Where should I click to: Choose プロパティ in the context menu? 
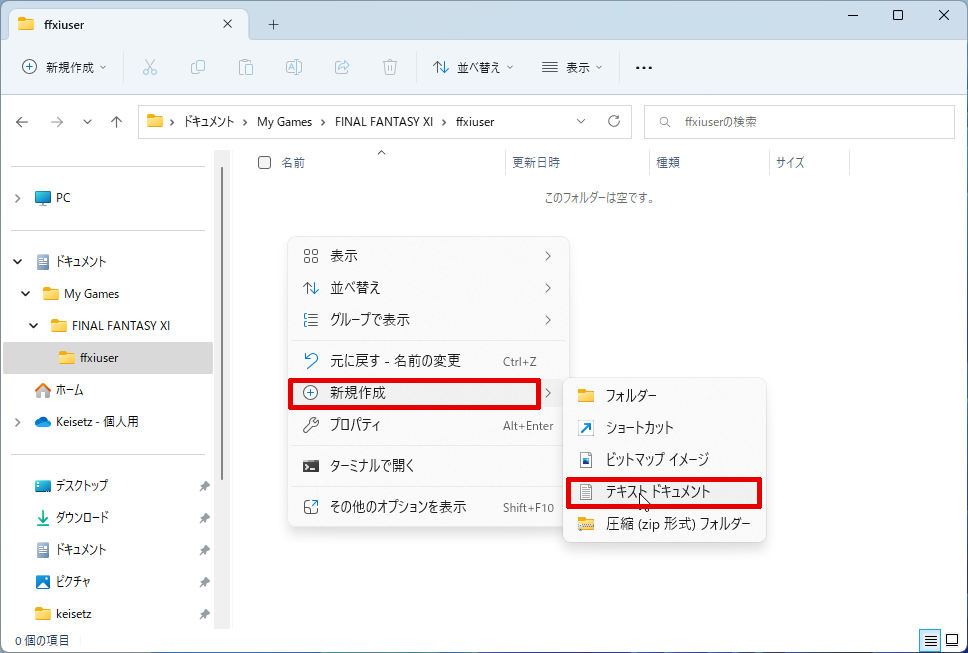tap(355, 425)
